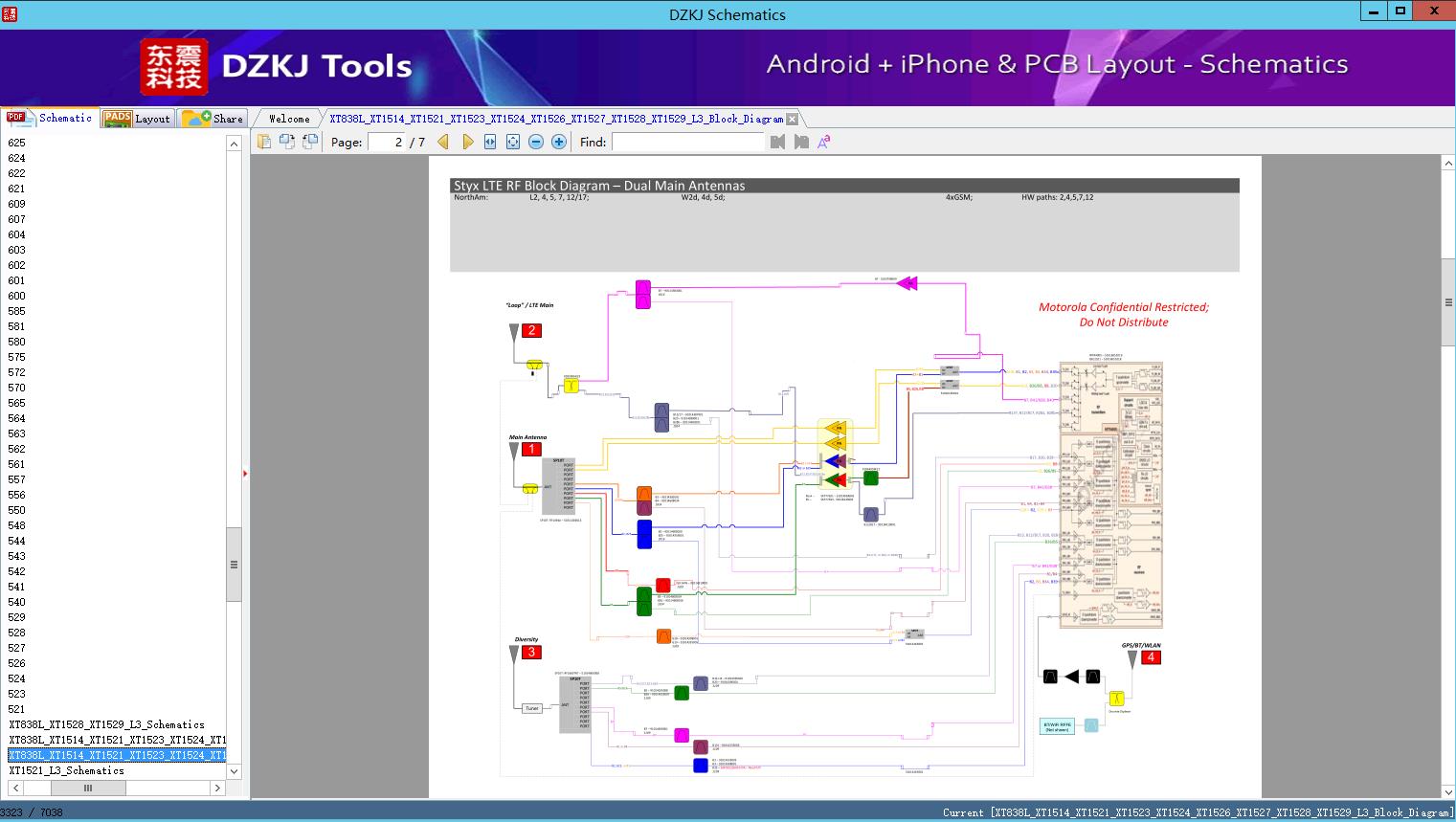Select the highlighted XT838L_XT1514 block diagram entry
The image size is (1456, 822).
(x=117, y=755)
